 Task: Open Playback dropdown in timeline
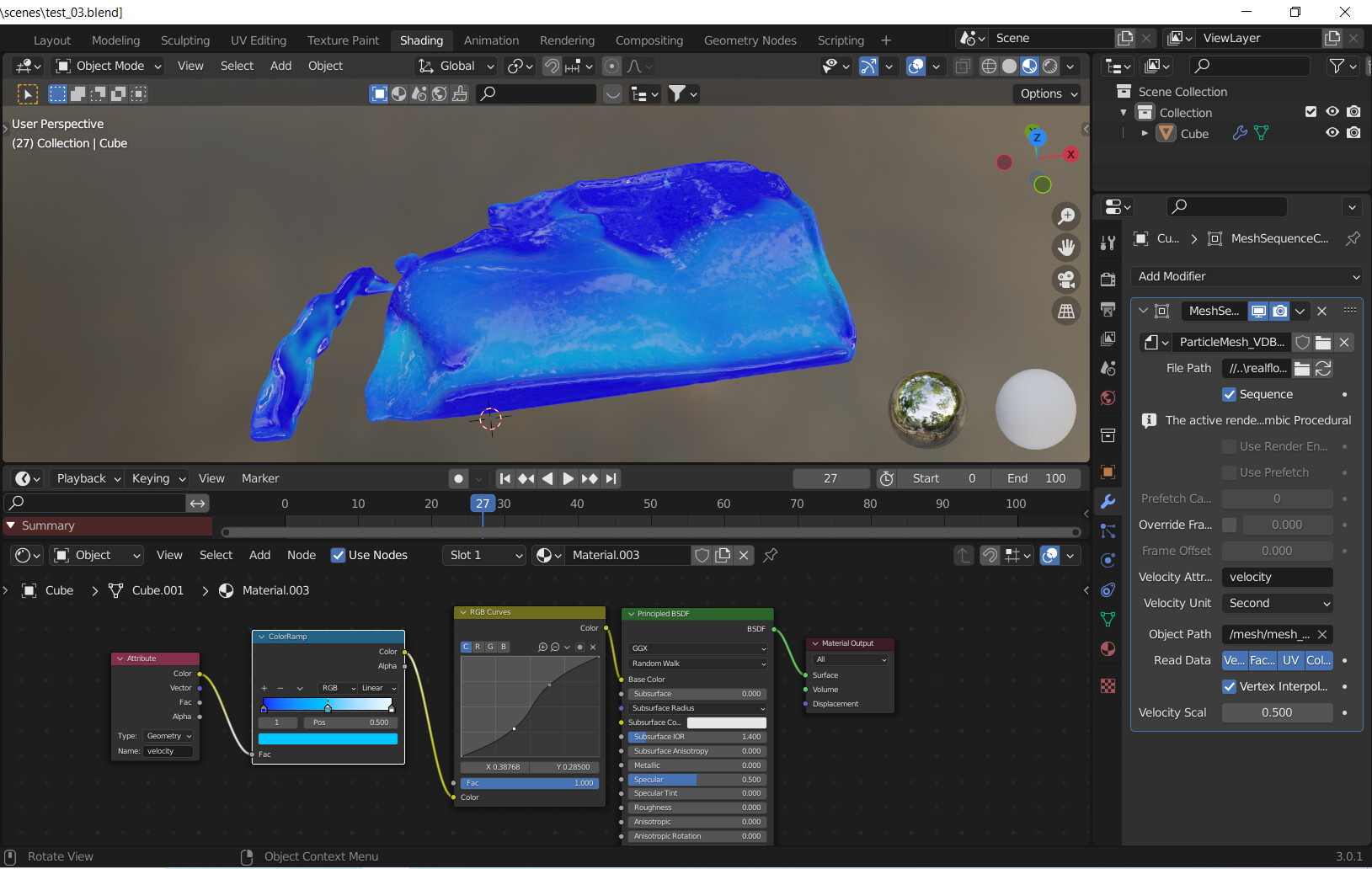pyautogui.click(x=88, y=478)
